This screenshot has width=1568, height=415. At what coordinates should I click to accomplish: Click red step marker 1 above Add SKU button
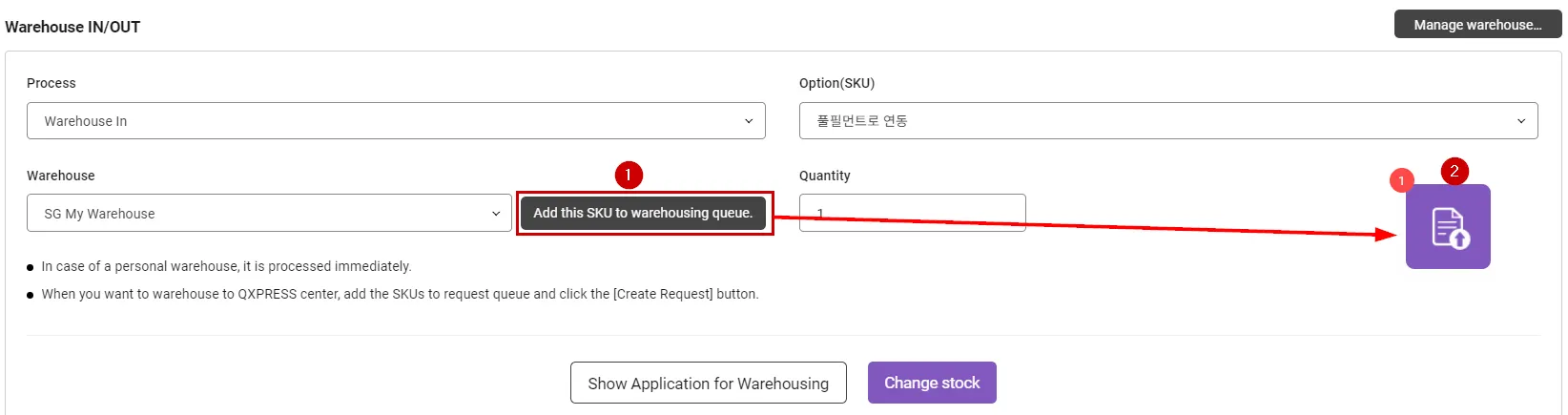629,175
